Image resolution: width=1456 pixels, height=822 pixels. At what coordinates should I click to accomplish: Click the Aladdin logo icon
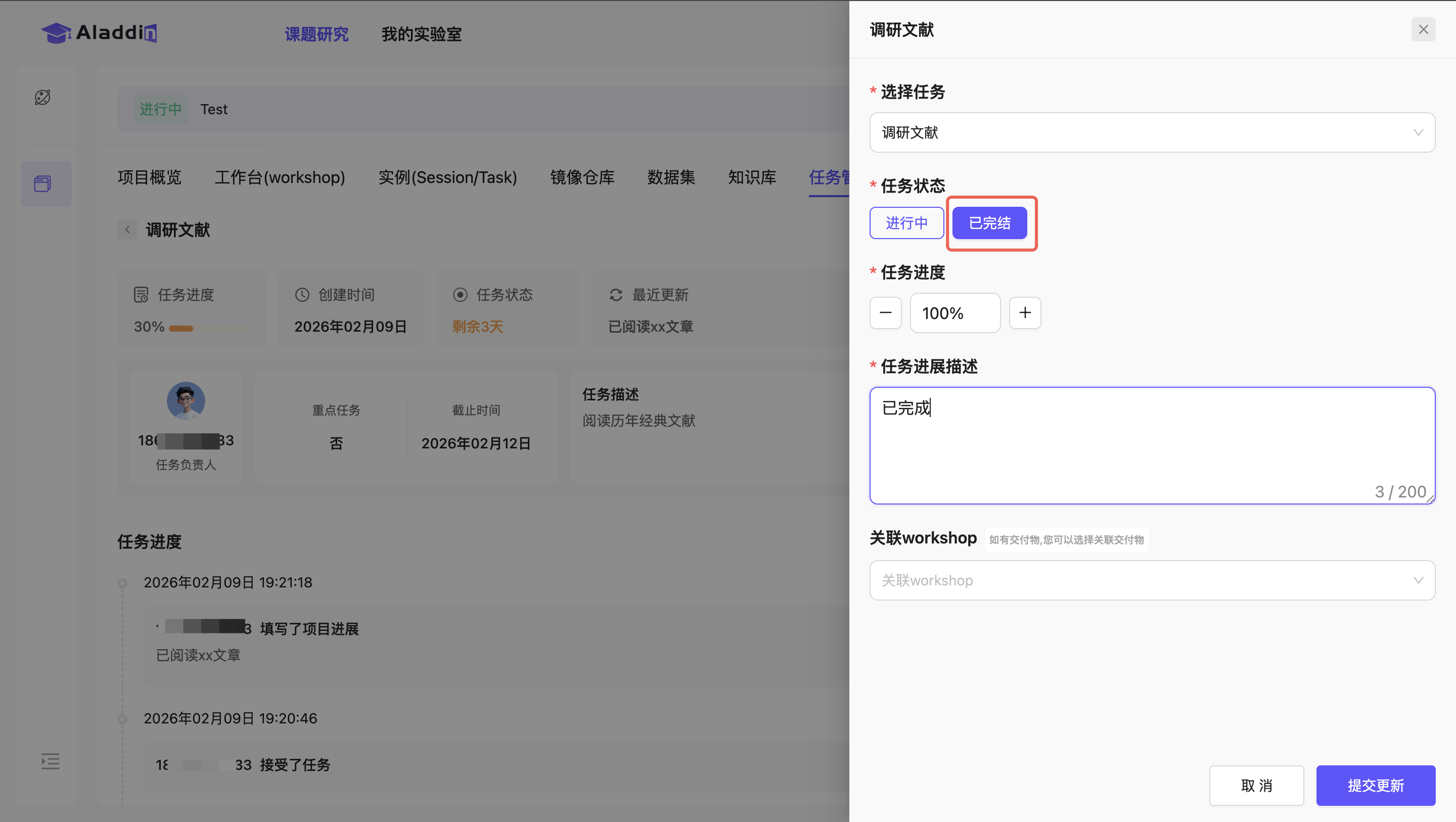pyautogui.click(x=56, y=33)
